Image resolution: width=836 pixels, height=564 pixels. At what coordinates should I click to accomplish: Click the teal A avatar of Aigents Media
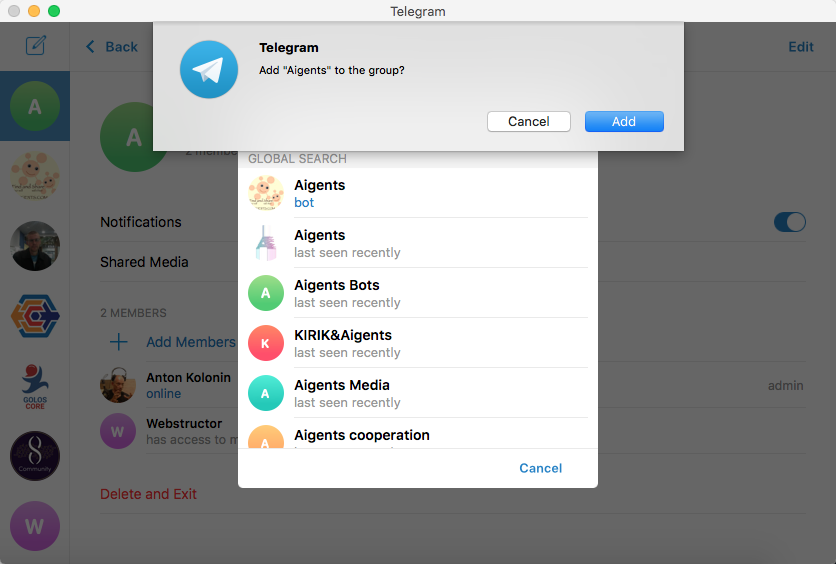tap(266, 393)
